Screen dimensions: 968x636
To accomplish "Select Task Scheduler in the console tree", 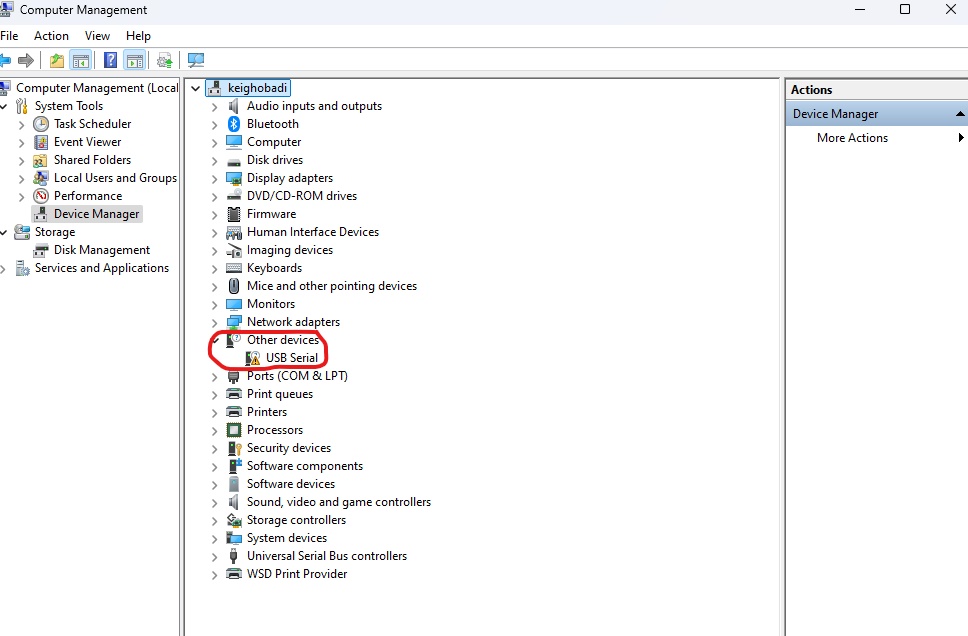I will pyautogui.click(x=92, y=124).
